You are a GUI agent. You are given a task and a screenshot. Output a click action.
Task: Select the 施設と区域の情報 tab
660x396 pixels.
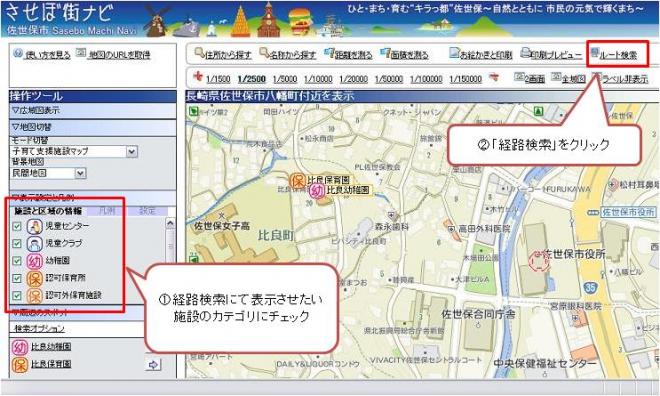48,210
